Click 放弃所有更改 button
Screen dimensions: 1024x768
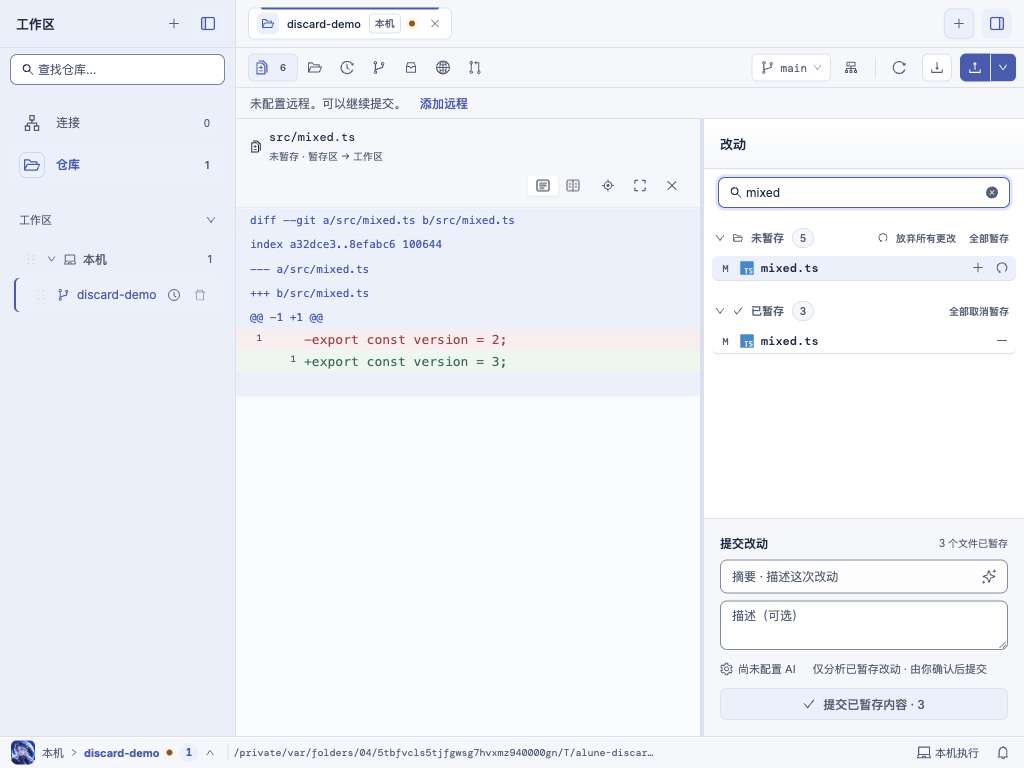point(917,238)
